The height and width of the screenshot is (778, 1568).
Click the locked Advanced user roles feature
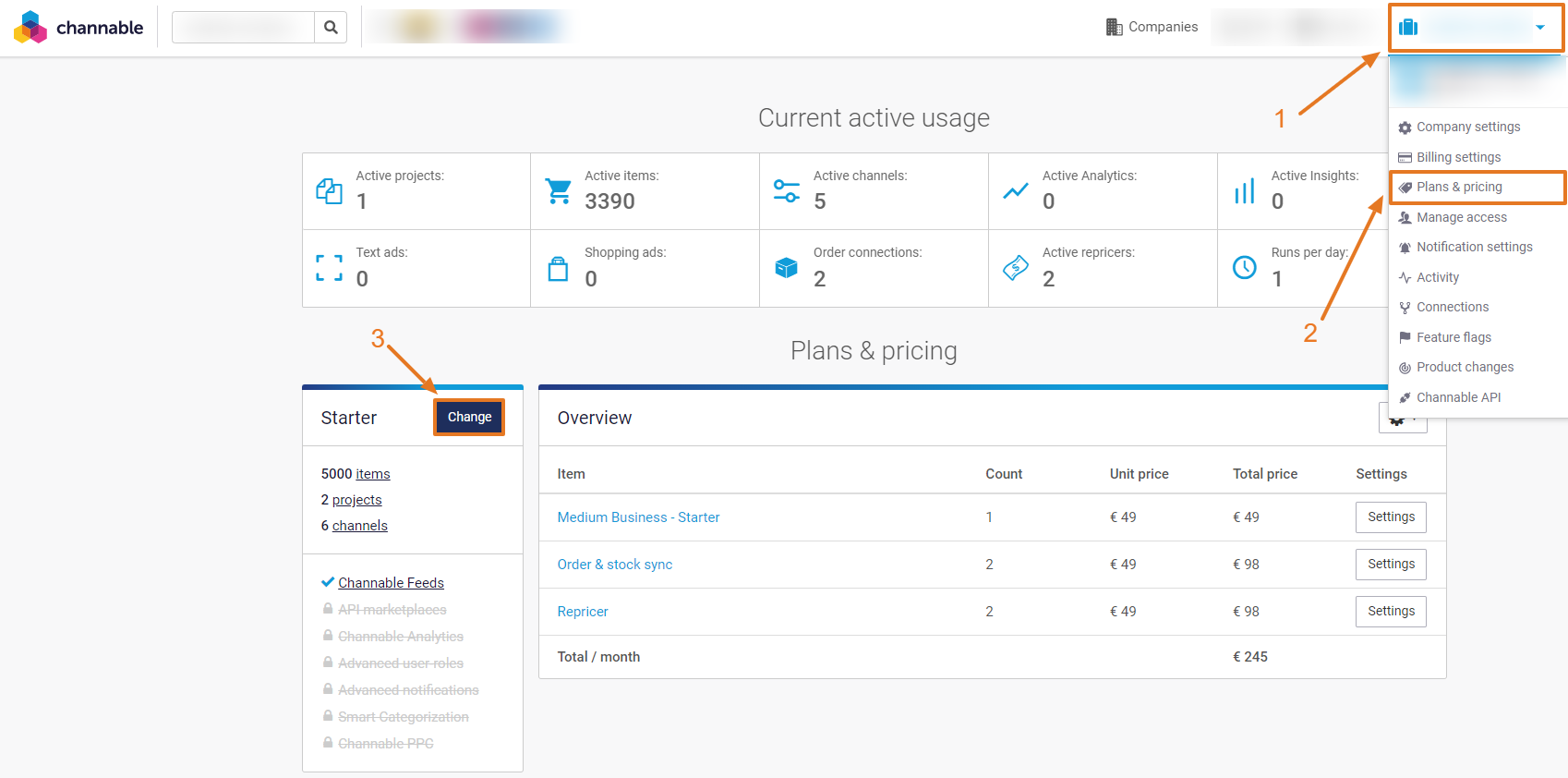(x=401, y=663)
